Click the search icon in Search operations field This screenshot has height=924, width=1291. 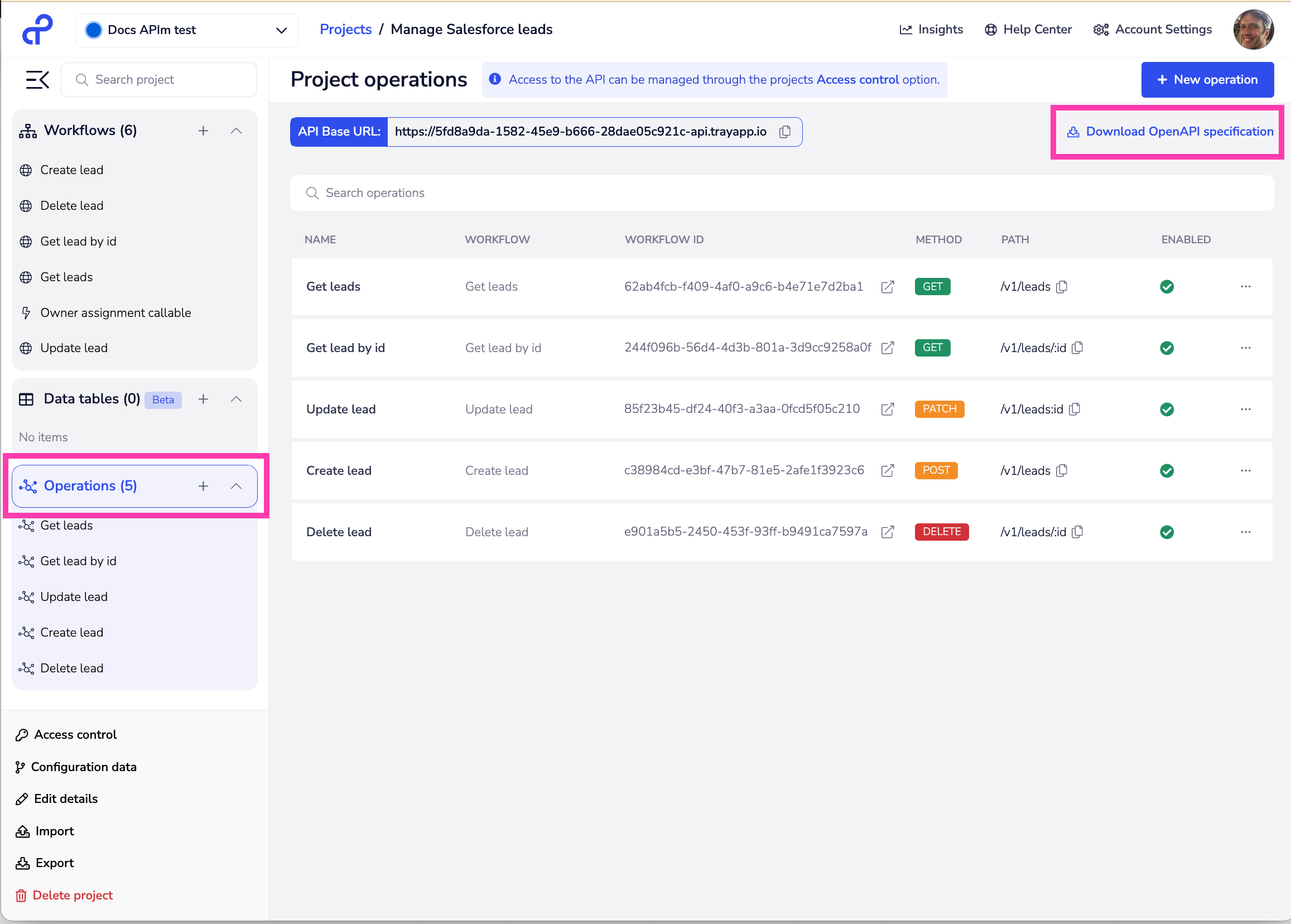[x=312, y=193]
